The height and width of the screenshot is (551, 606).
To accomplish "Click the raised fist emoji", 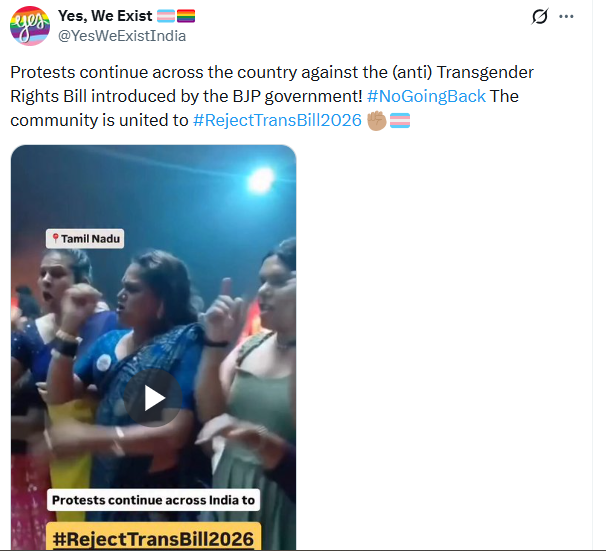I will pyautogui.click(x=376, y=121).
